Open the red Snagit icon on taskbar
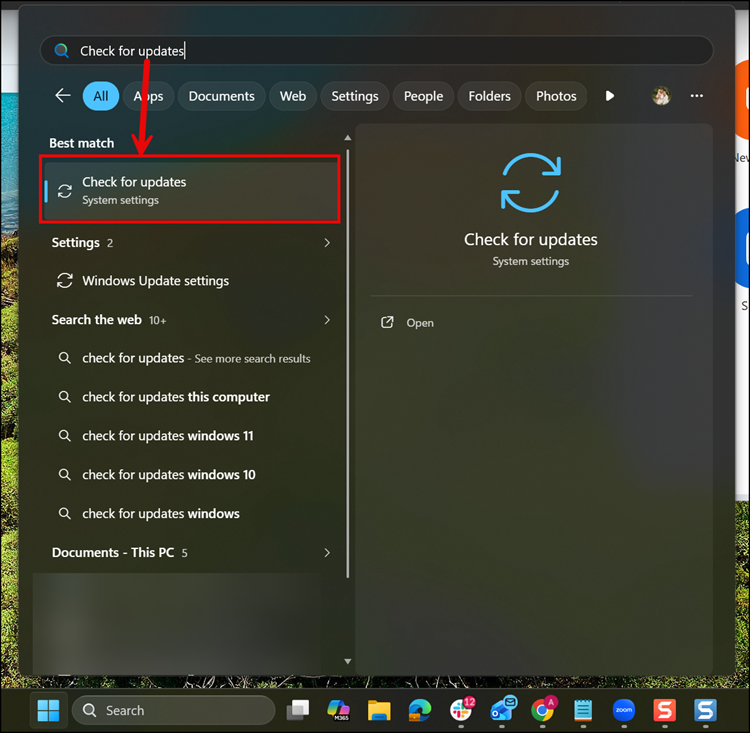 pos(665,710)
